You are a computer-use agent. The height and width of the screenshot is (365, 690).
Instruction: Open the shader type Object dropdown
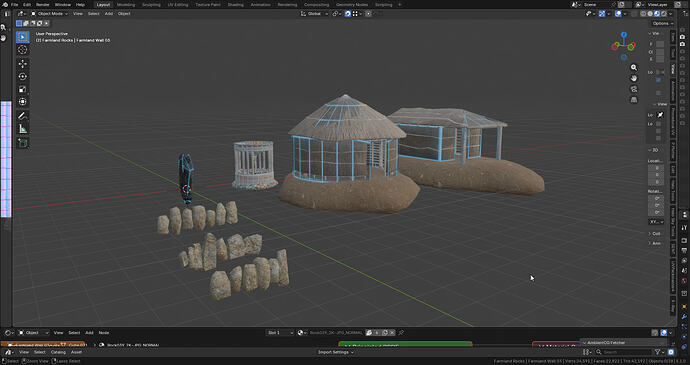pos(33,332)
